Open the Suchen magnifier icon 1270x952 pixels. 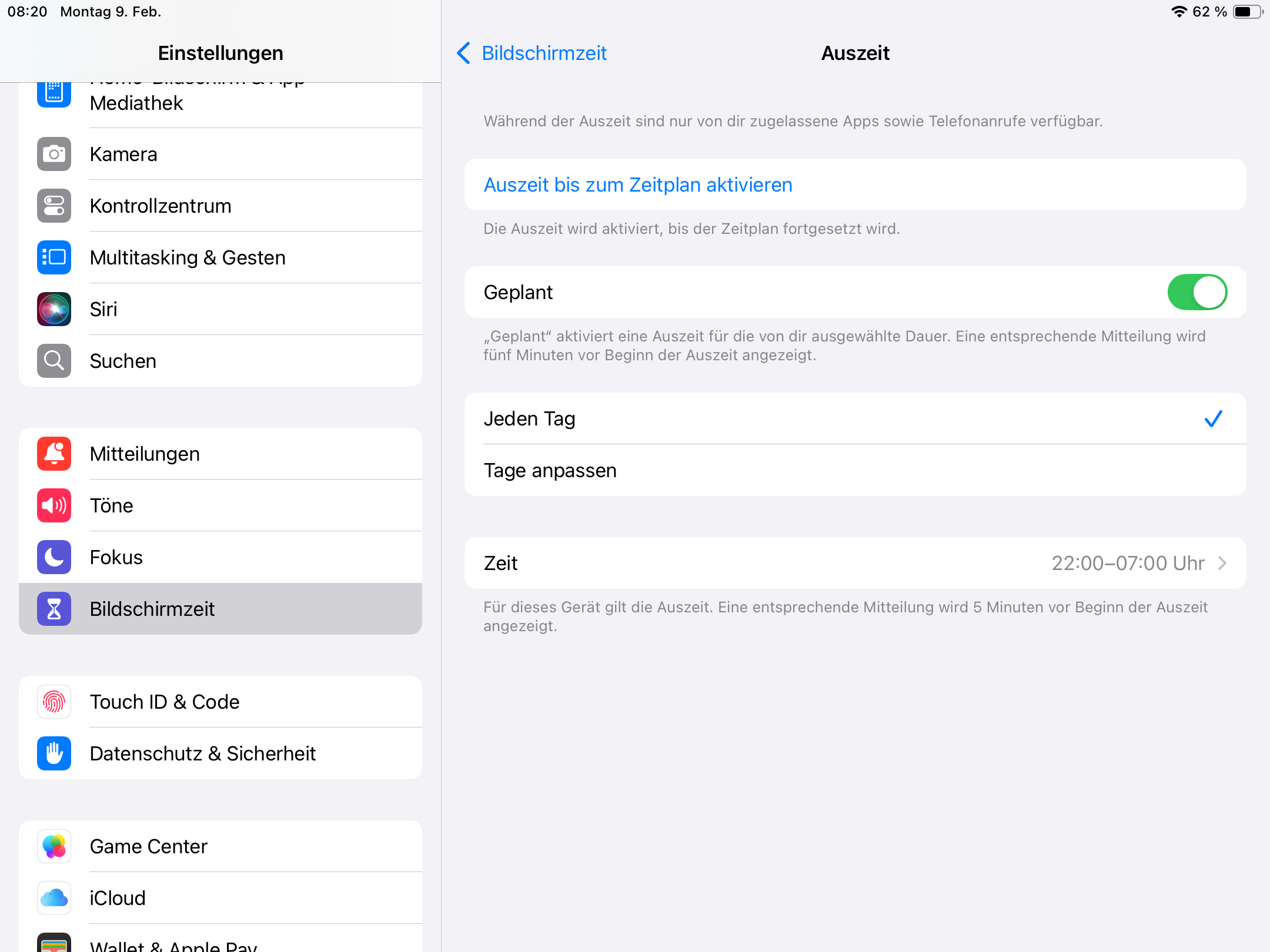coord(54,361)
